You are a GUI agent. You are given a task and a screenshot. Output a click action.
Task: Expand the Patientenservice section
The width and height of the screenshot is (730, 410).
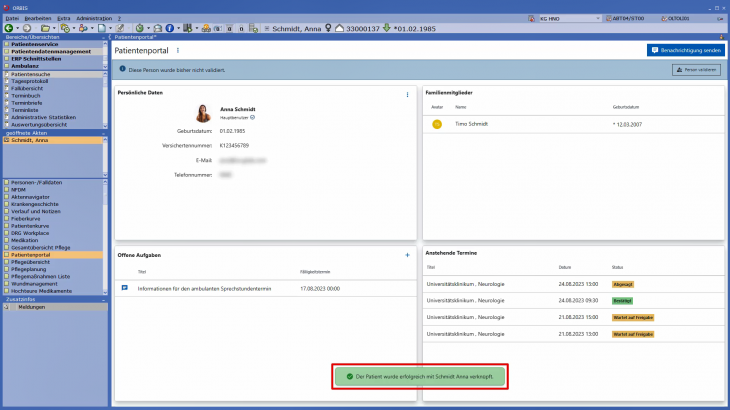tap(37, 44)
